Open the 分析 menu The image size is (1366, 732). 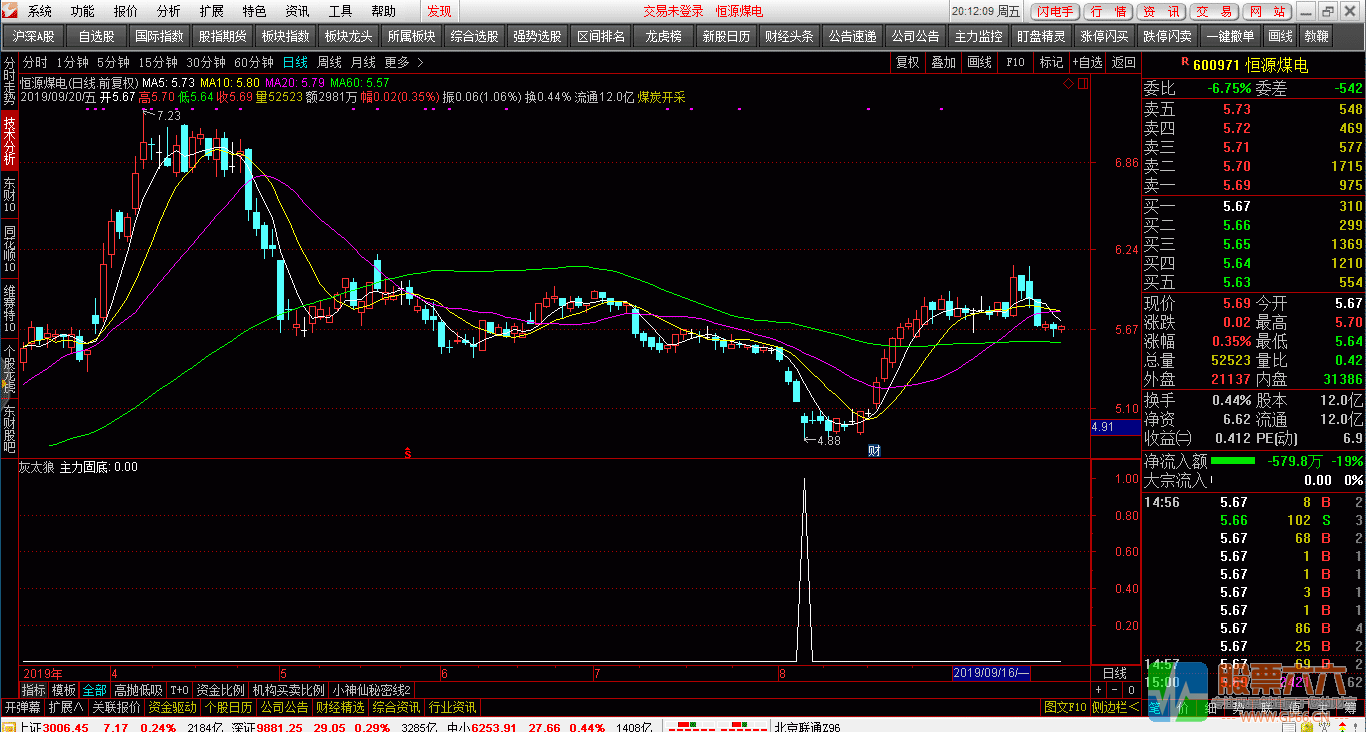pyautogui.click(x=169, y=11)
